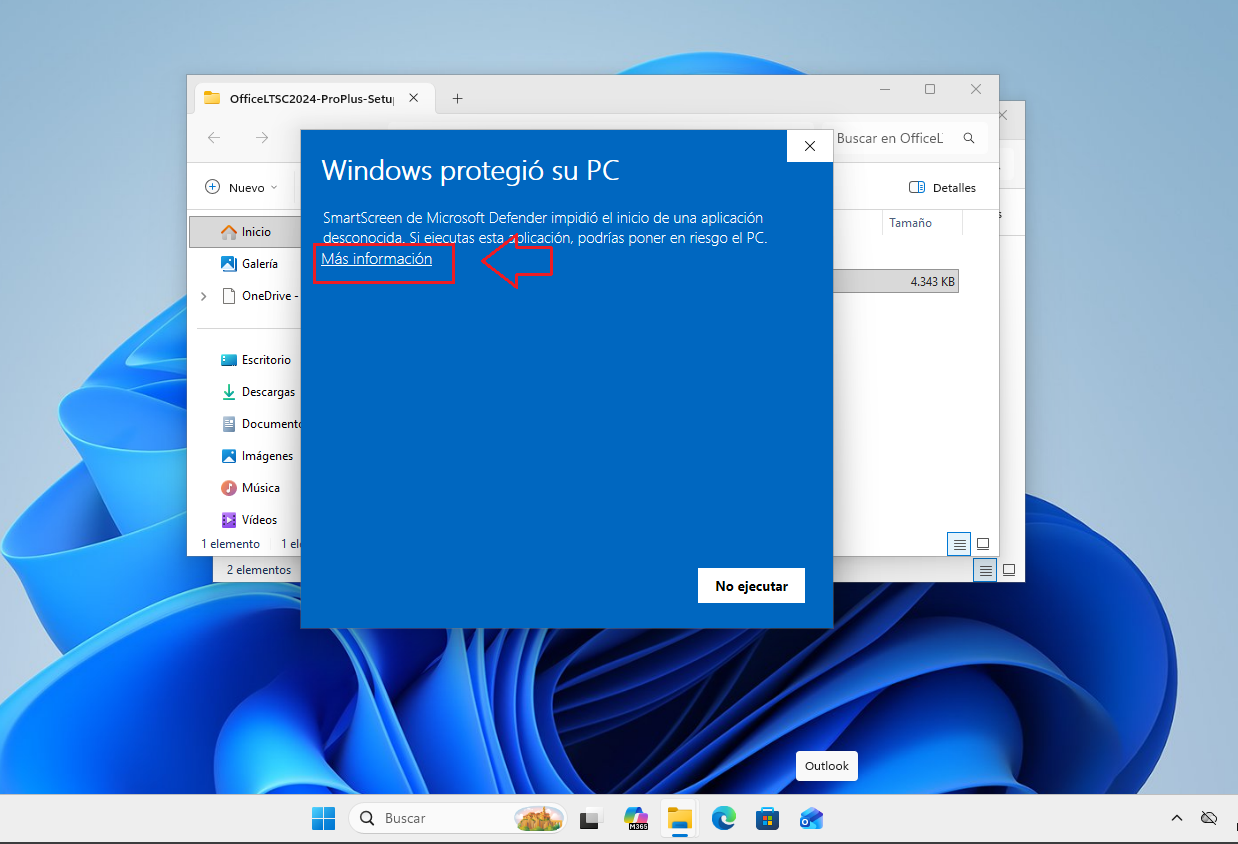Click the Descargas arrow icon

click(x=229, y=392)
